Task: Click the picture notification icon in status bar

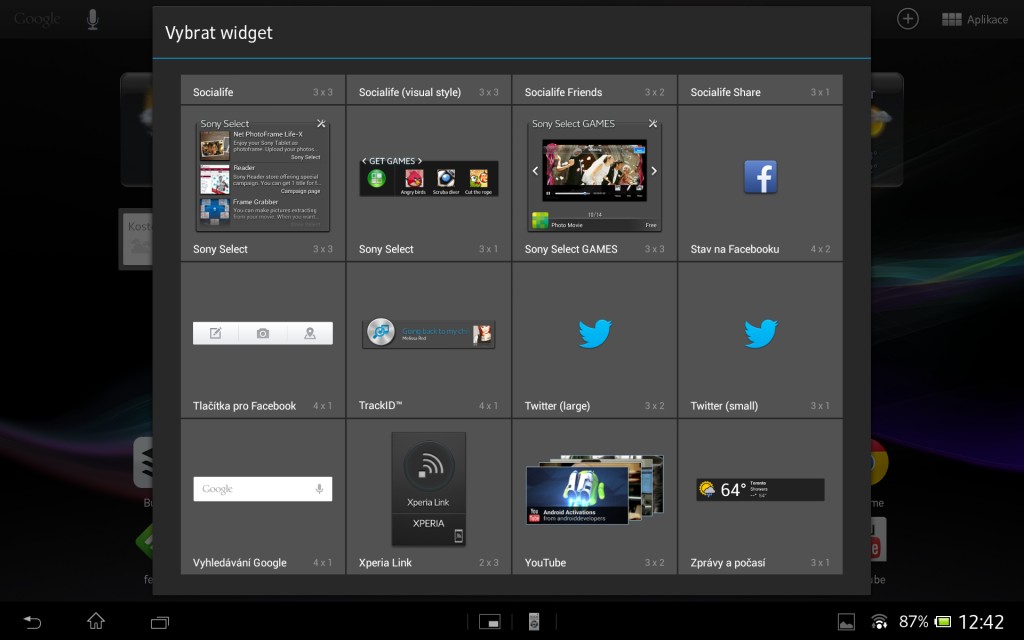Action: [x=846, y=622]
